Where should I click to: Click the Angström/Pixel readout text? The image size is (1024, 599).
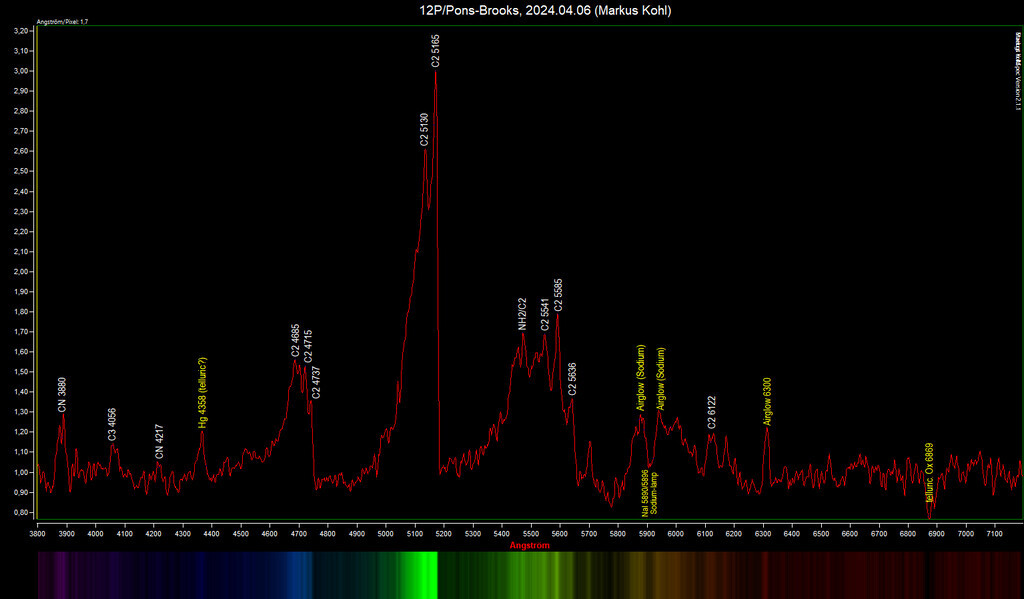63,21
